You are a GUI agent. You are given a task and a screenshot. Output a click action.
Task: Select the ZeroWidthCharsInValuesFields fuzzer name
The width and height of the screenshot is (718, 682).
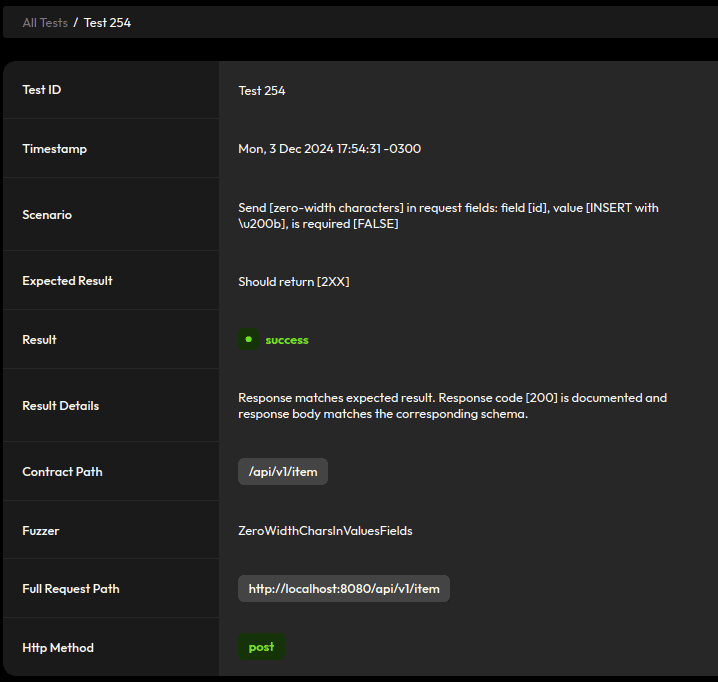point(325,531)
